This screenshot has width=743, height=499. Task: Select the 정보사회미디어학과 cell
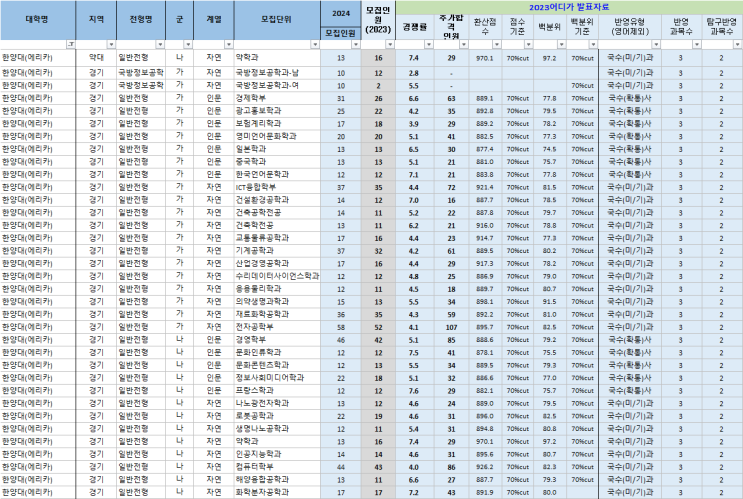point(277,378)
